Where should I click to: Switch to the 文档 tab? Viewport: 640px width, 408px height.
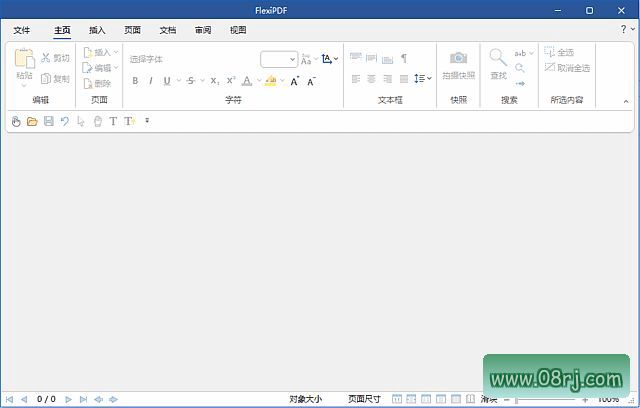click(x=167, y=30)
